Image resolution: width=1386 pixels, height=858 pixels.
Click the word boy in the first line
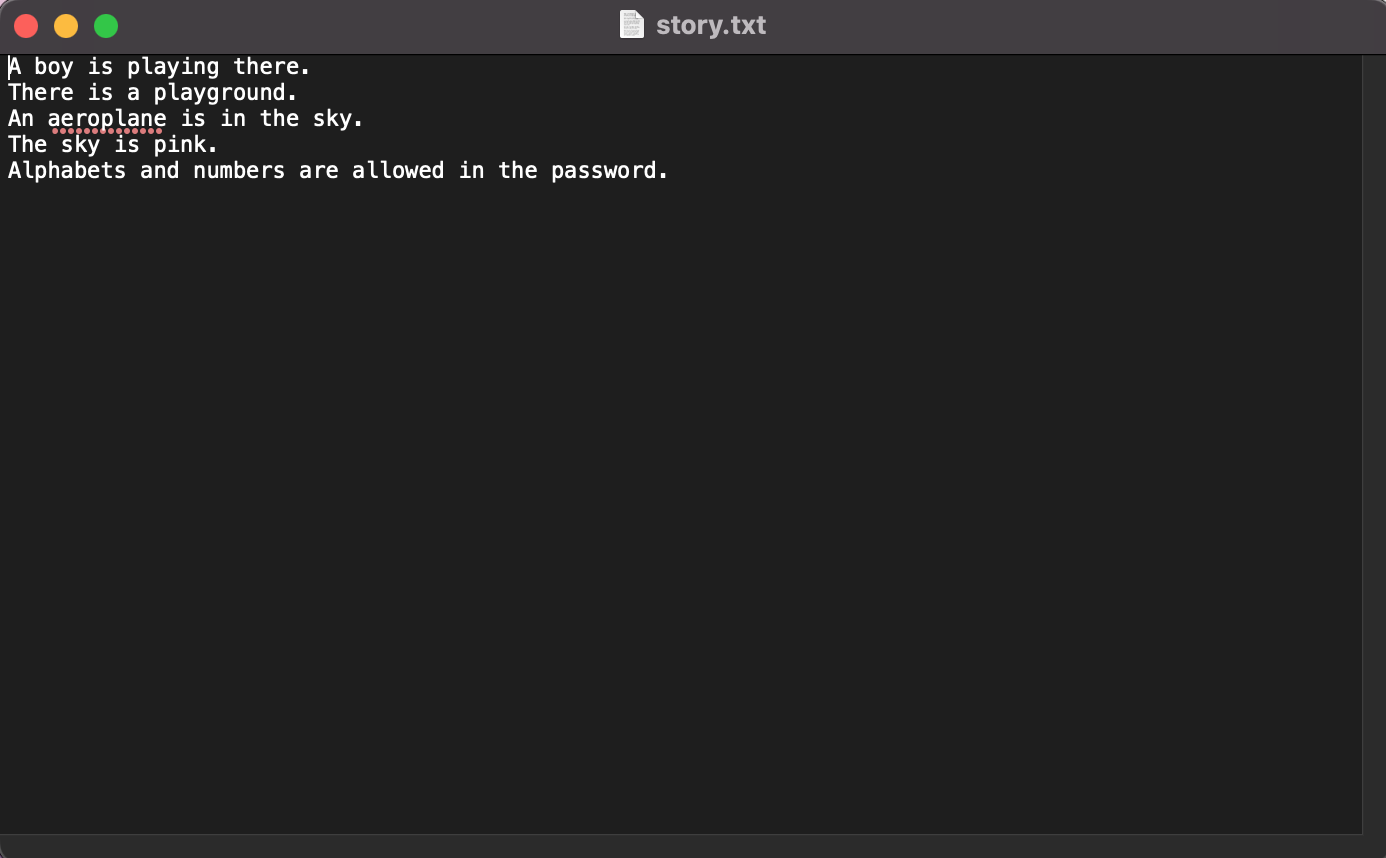(x=56, y=66)
